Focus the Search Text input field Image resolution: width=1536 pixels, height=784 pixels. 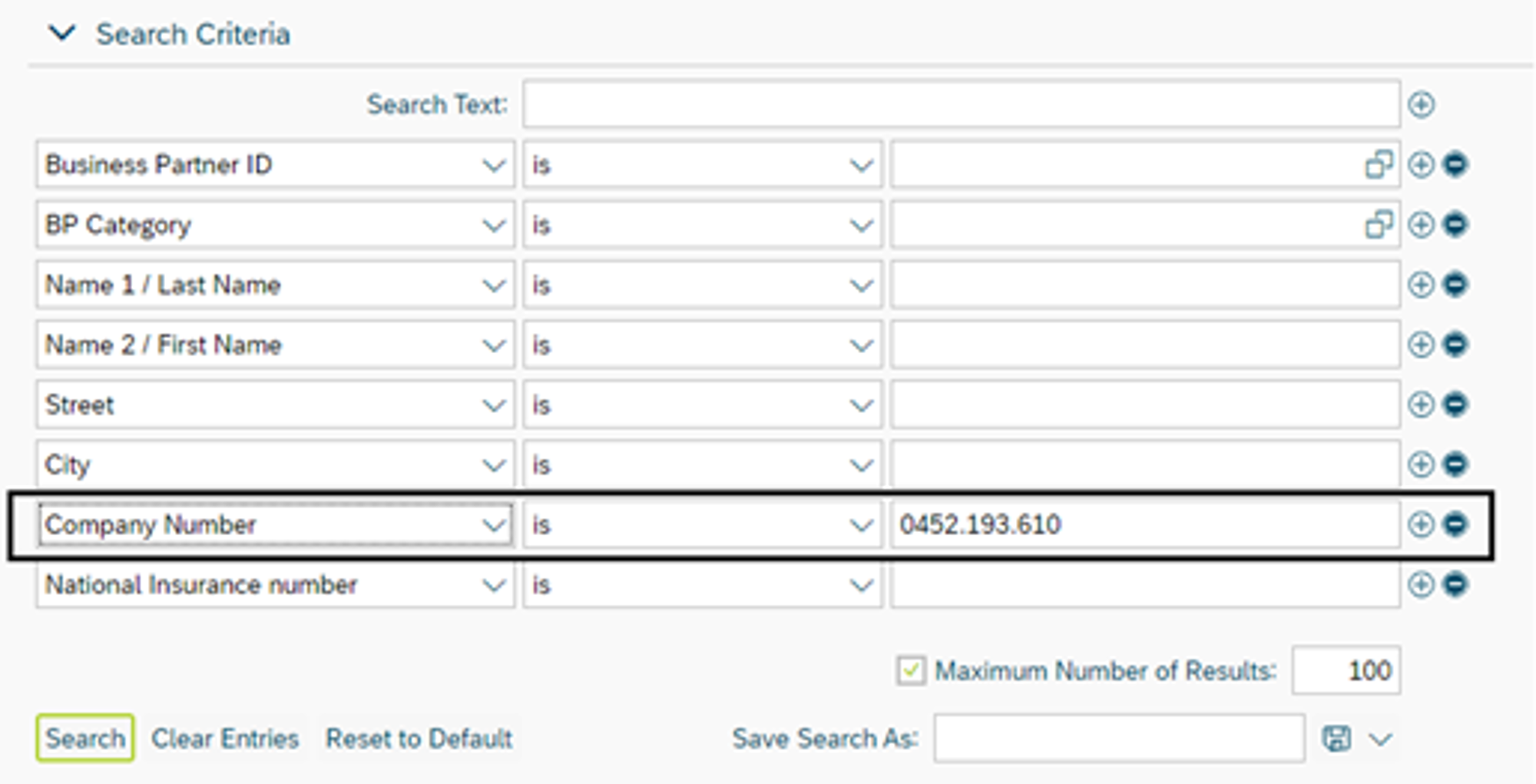pyautogui.click(x=962, y=104)
